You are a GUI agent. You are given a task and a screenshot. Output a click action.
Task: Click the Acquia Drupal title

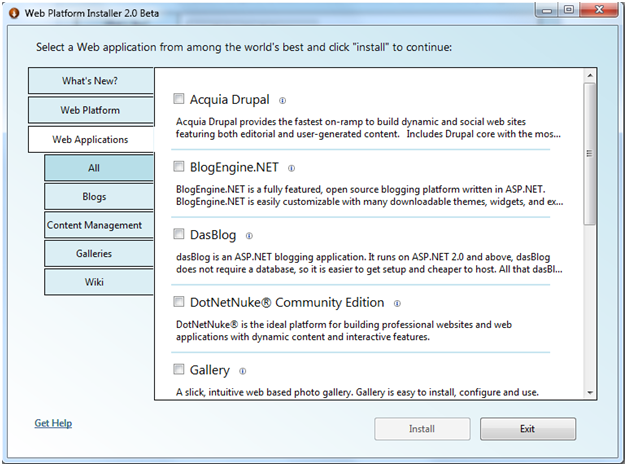[x=229, y=99]
